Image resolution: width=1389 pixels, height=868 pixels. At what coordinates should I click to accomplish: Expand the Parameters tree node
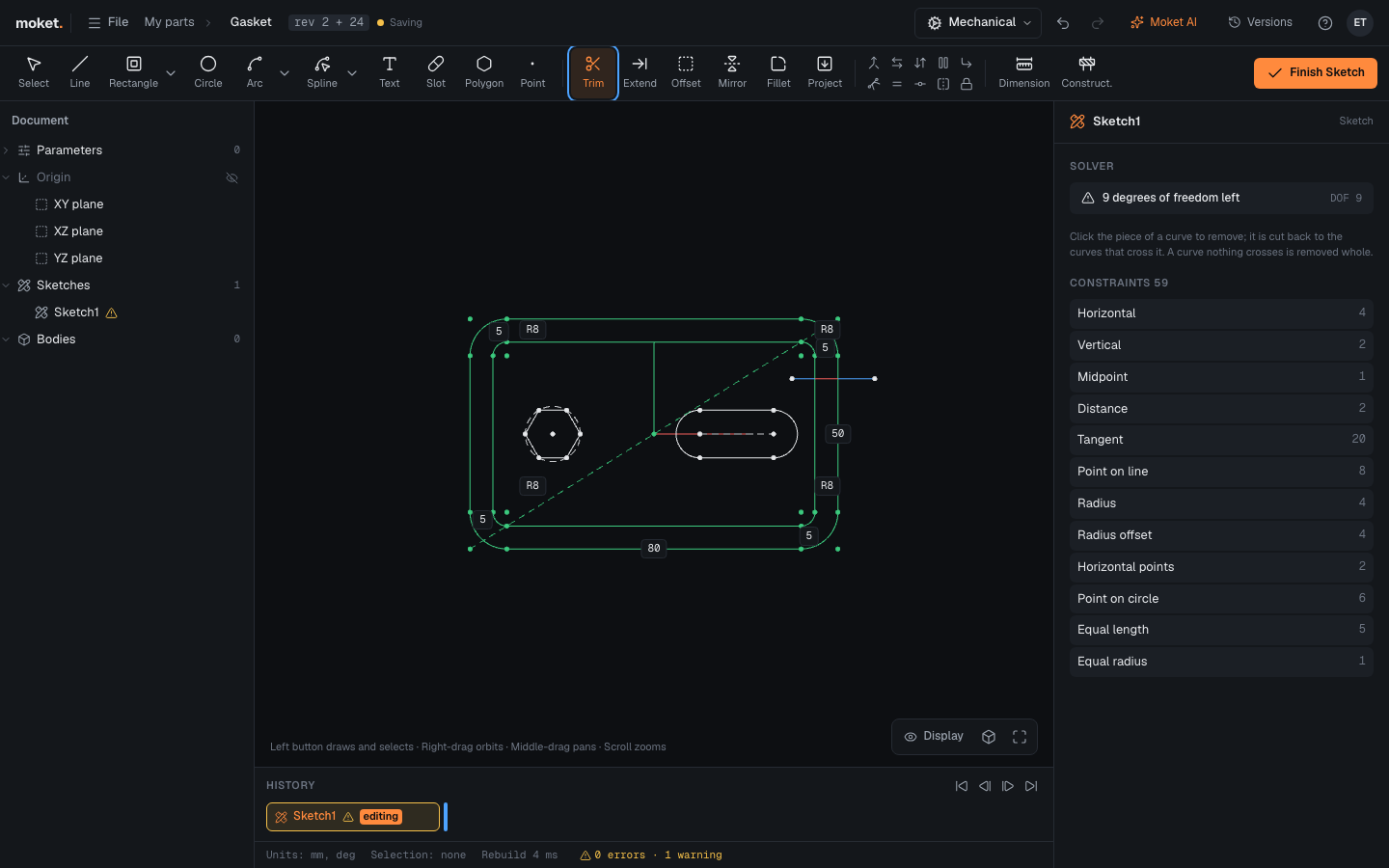click(x=6, y=150)
